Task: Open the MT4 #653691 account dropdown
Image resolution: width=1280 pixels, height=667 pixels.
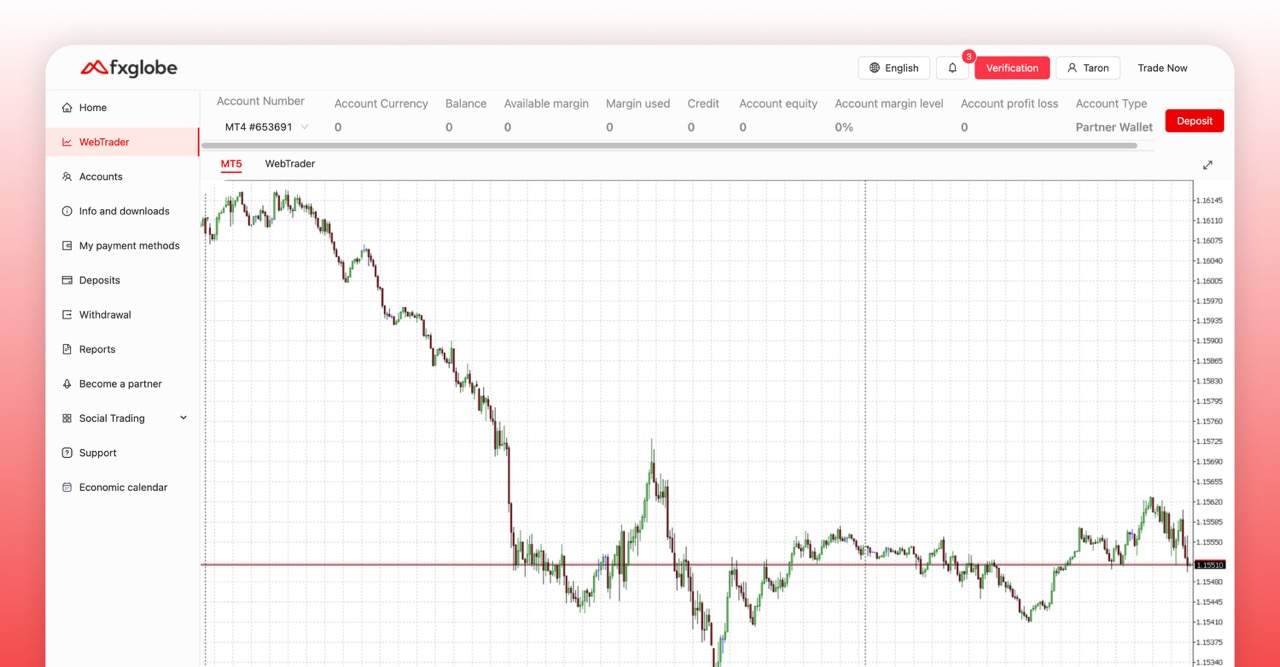Action: (x=266, y=127)
